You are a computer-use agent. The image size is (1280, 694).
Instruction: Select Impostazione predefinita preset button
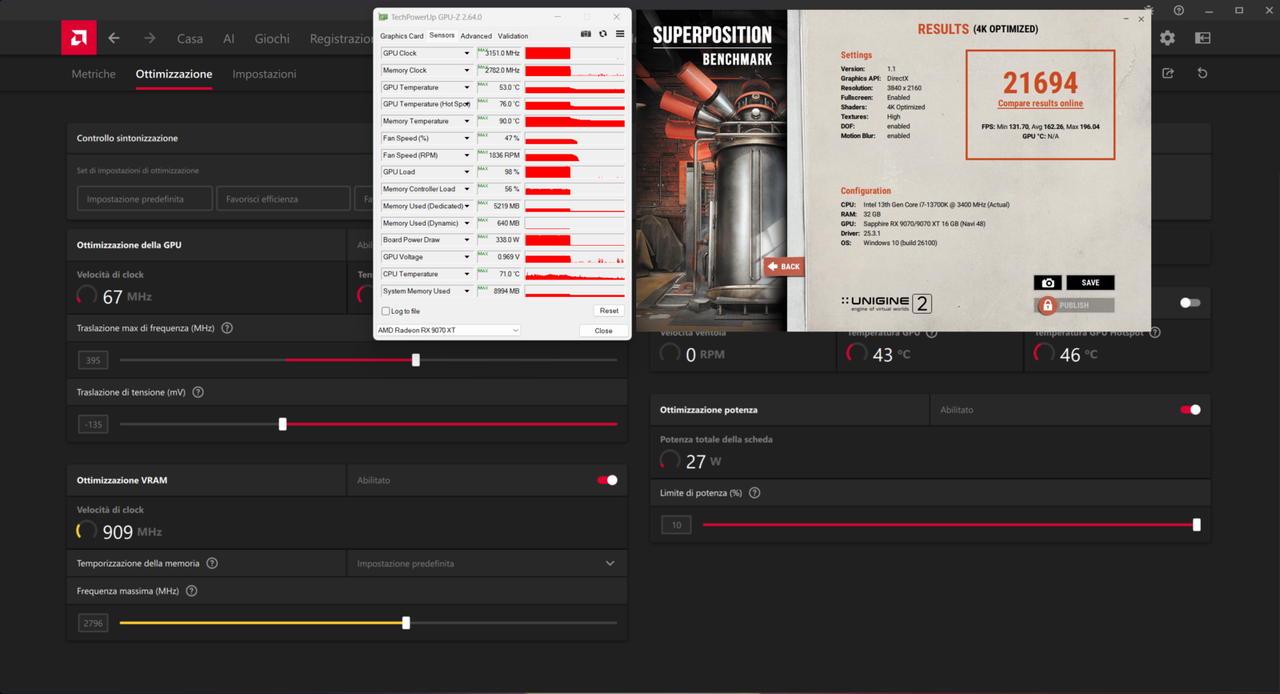tap(145, 199)
